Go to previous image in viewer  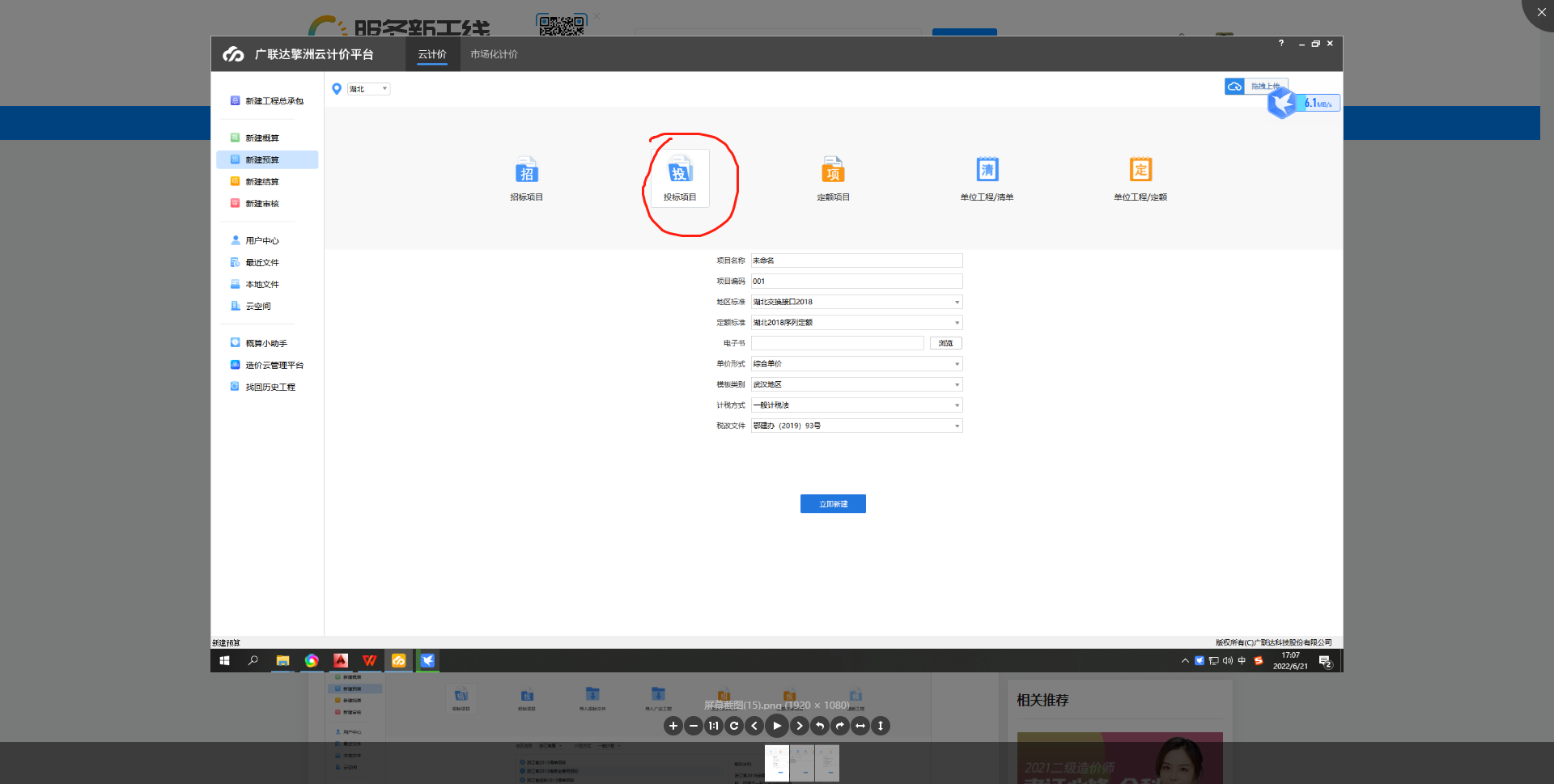click(x=754, y=726)
